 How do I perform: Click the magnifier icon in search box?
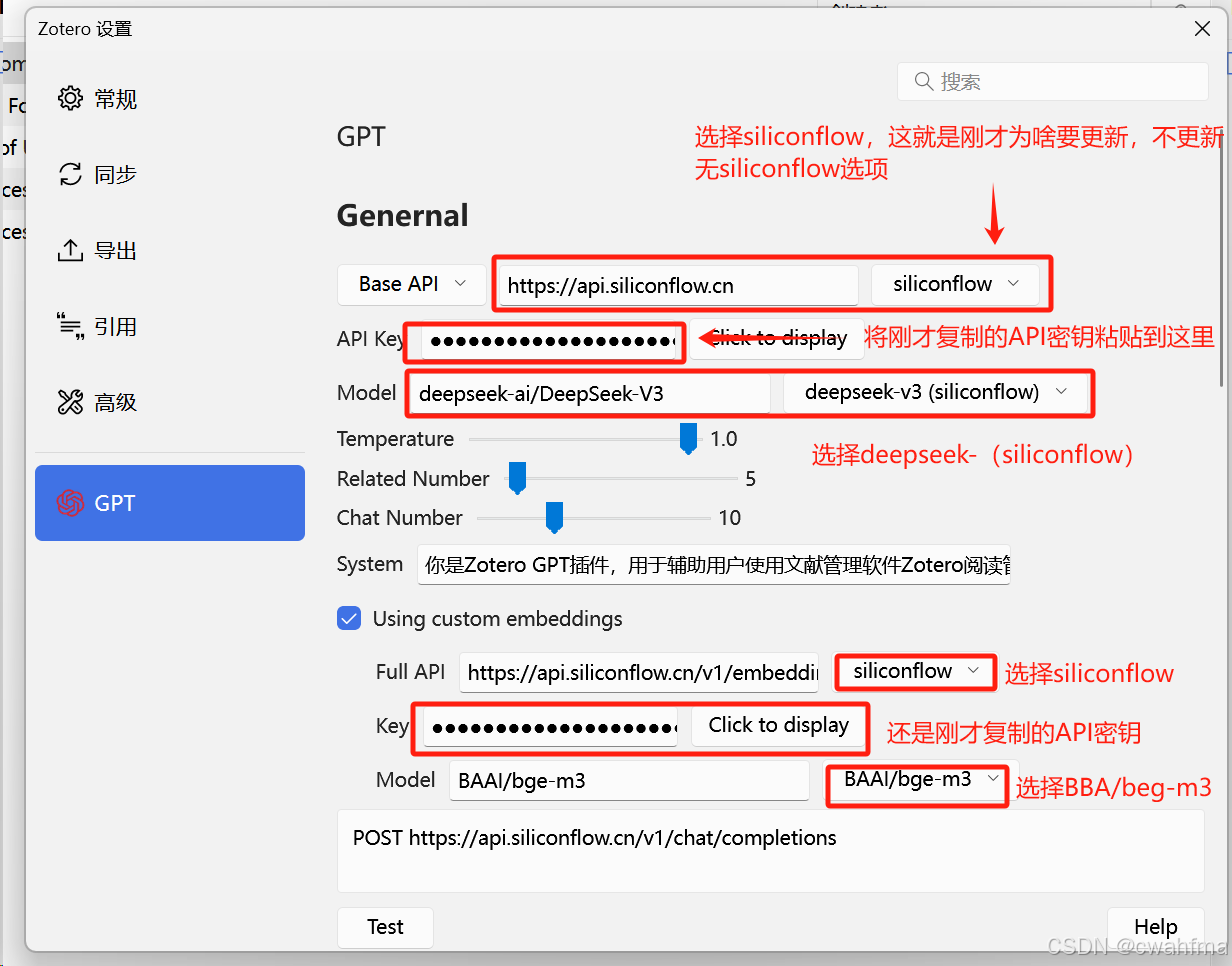point(923,82)
